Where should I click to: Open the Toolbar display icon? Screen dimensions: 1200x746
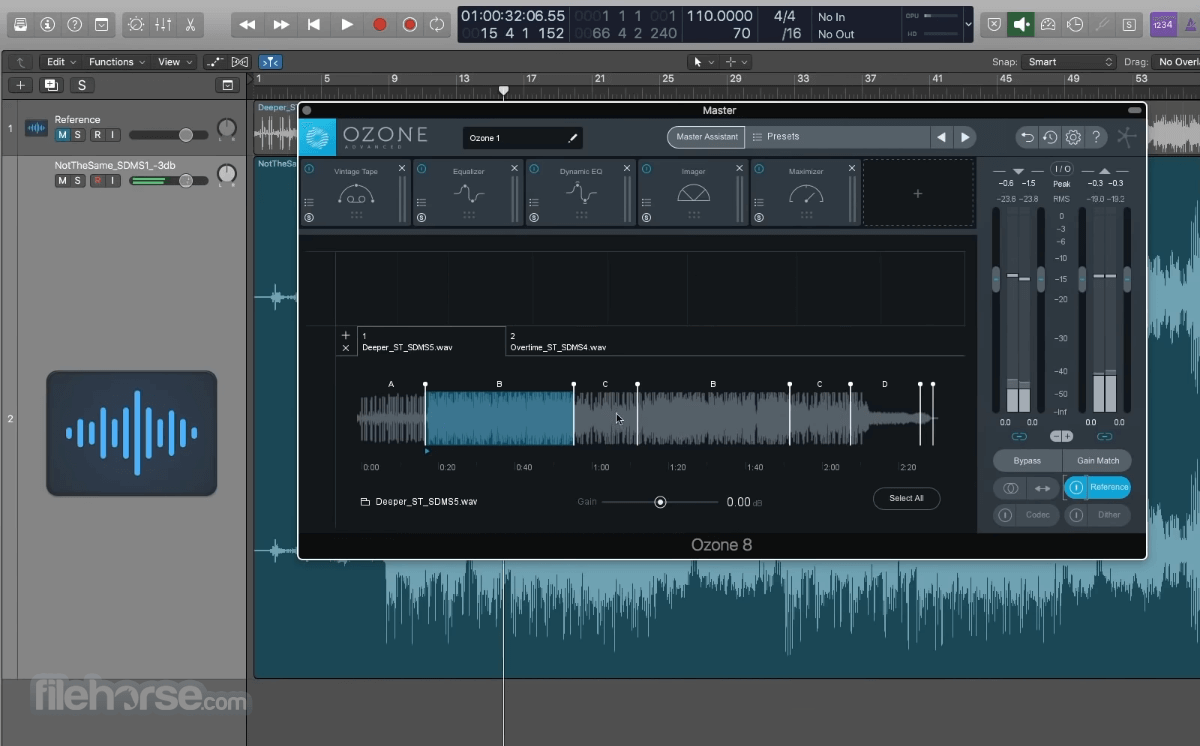pos(101,24)
